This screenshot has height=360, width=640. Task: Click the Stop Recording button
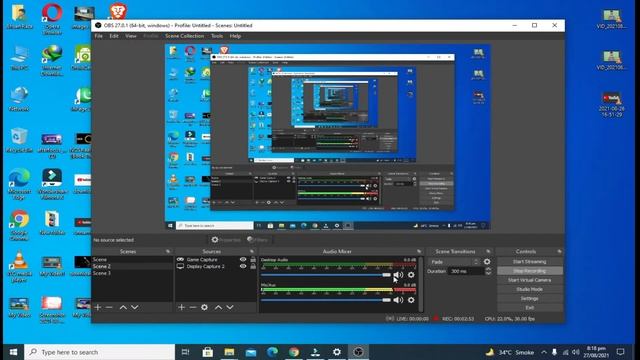click(x=529, y=271)
